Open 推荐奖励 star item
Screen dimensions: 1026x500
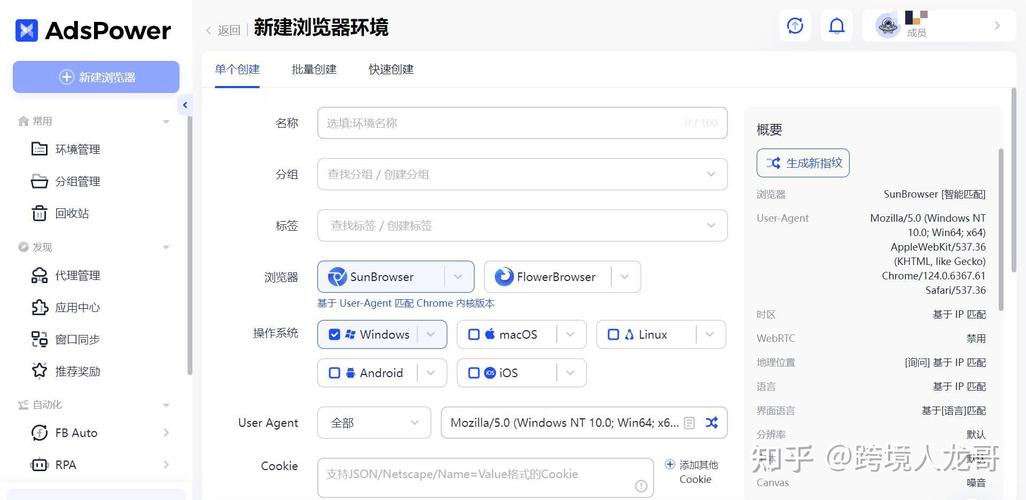coord(65,372)
